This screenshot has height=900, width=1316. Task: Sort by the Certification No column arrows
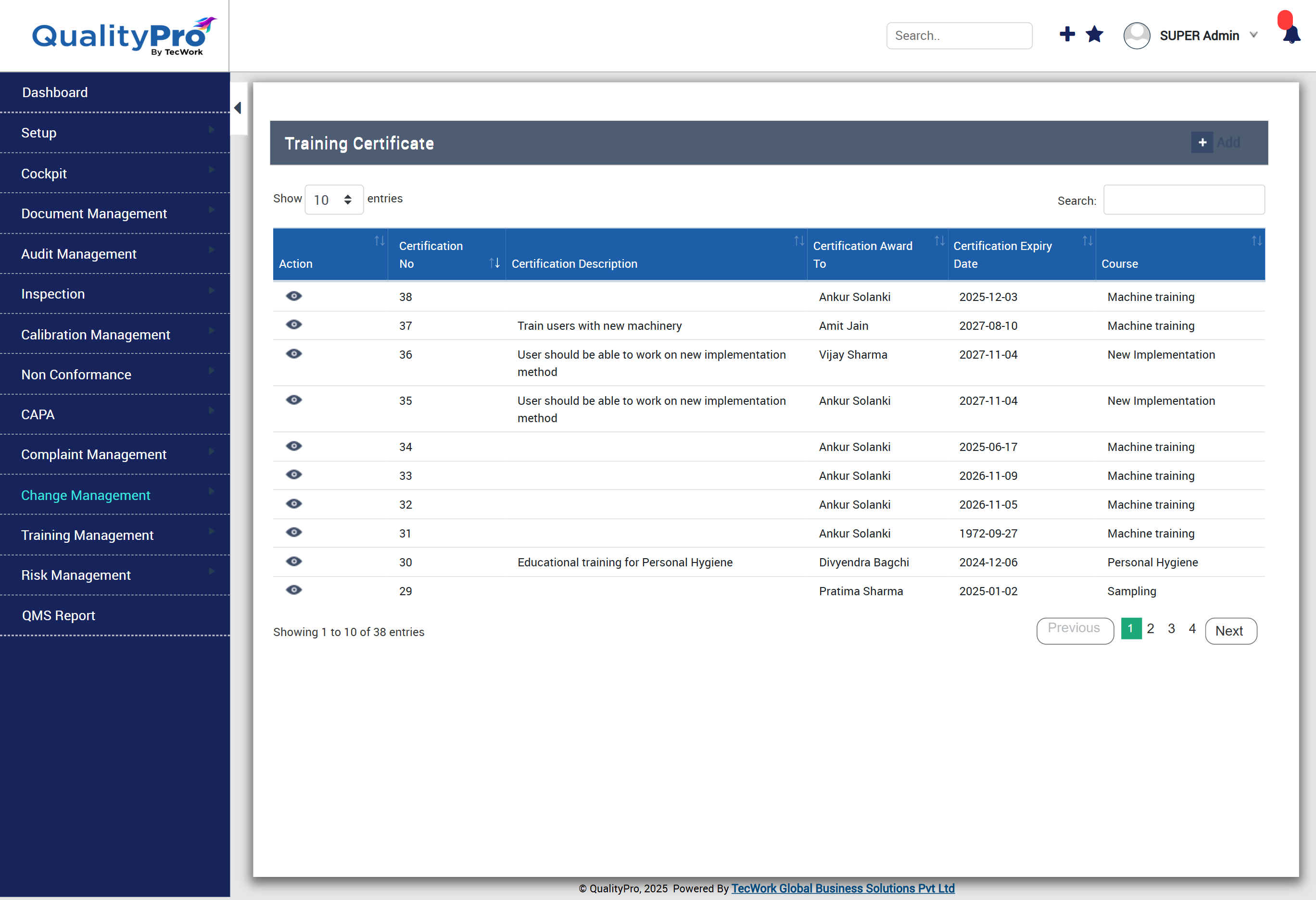pyautogui.click(x=494, y=262)
